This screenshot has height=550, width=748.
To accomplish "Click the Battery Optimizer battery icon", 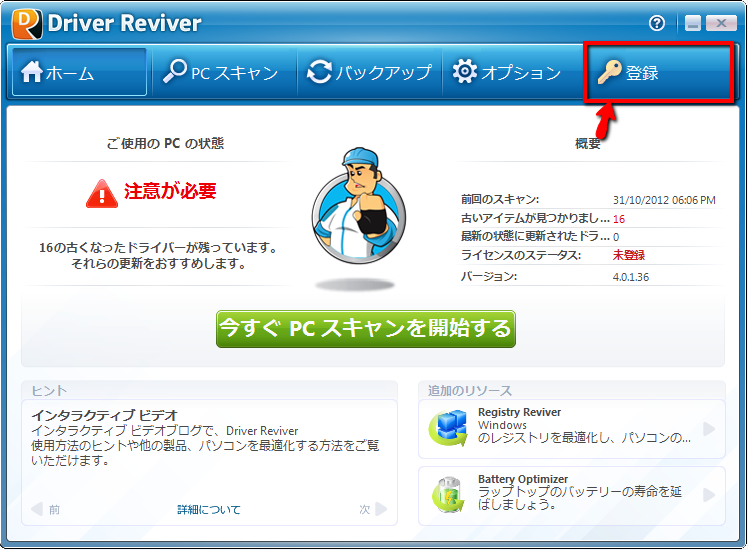I will coord(448,495).
